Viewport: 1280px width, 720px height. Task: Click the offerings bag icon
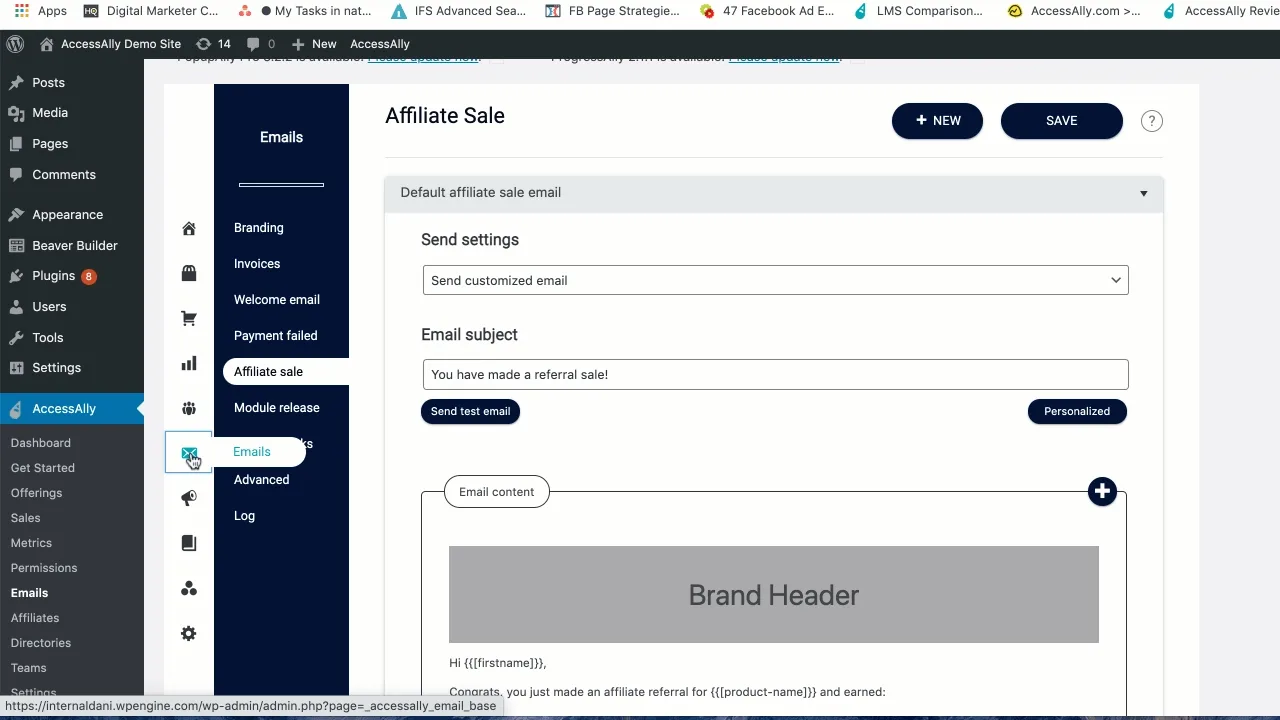189,273
